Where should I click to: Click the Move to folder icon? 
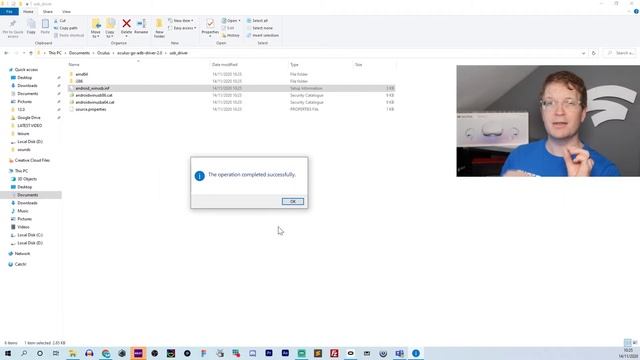(96, 24)
